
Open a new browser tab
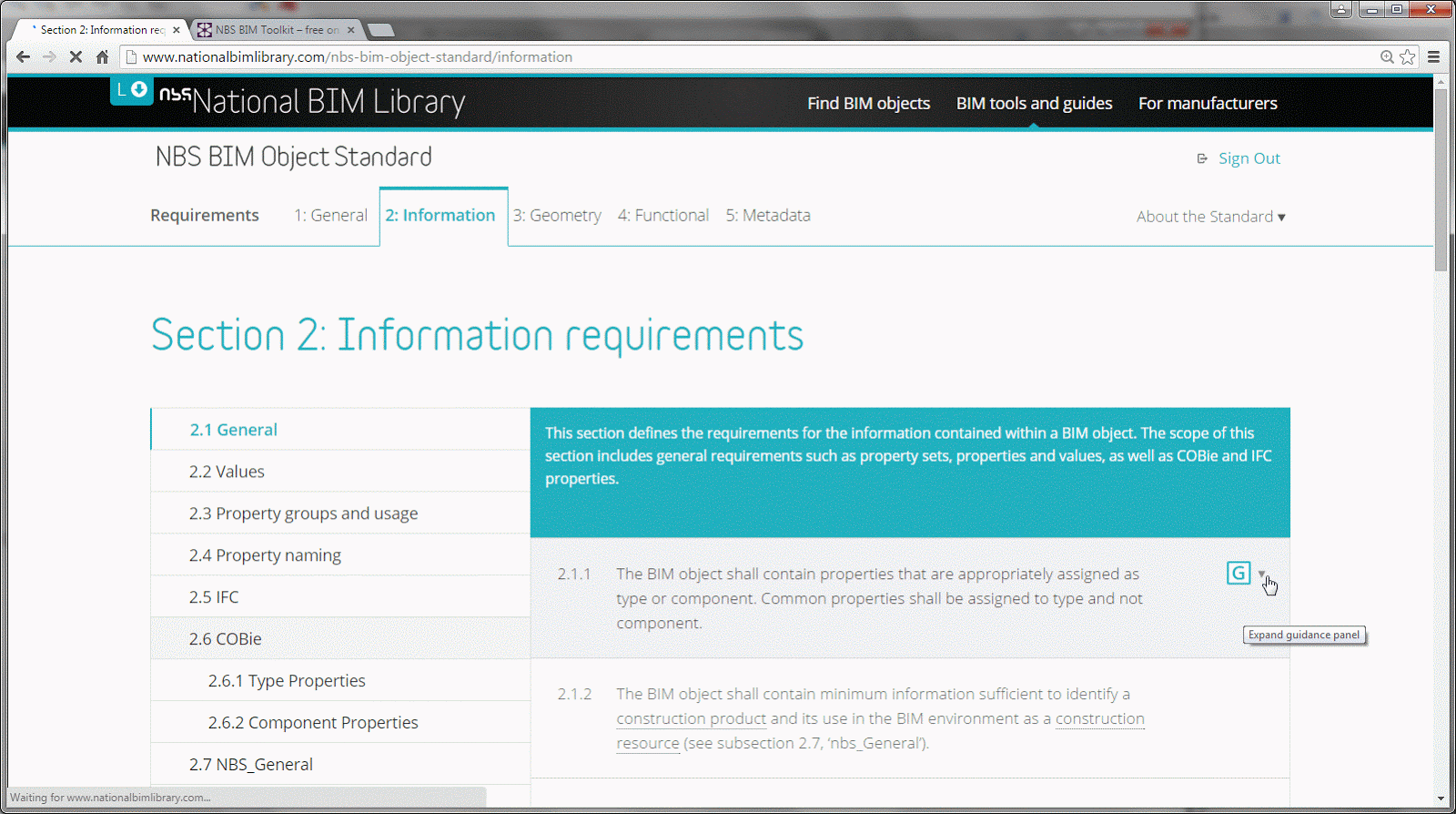coord(381,30)
